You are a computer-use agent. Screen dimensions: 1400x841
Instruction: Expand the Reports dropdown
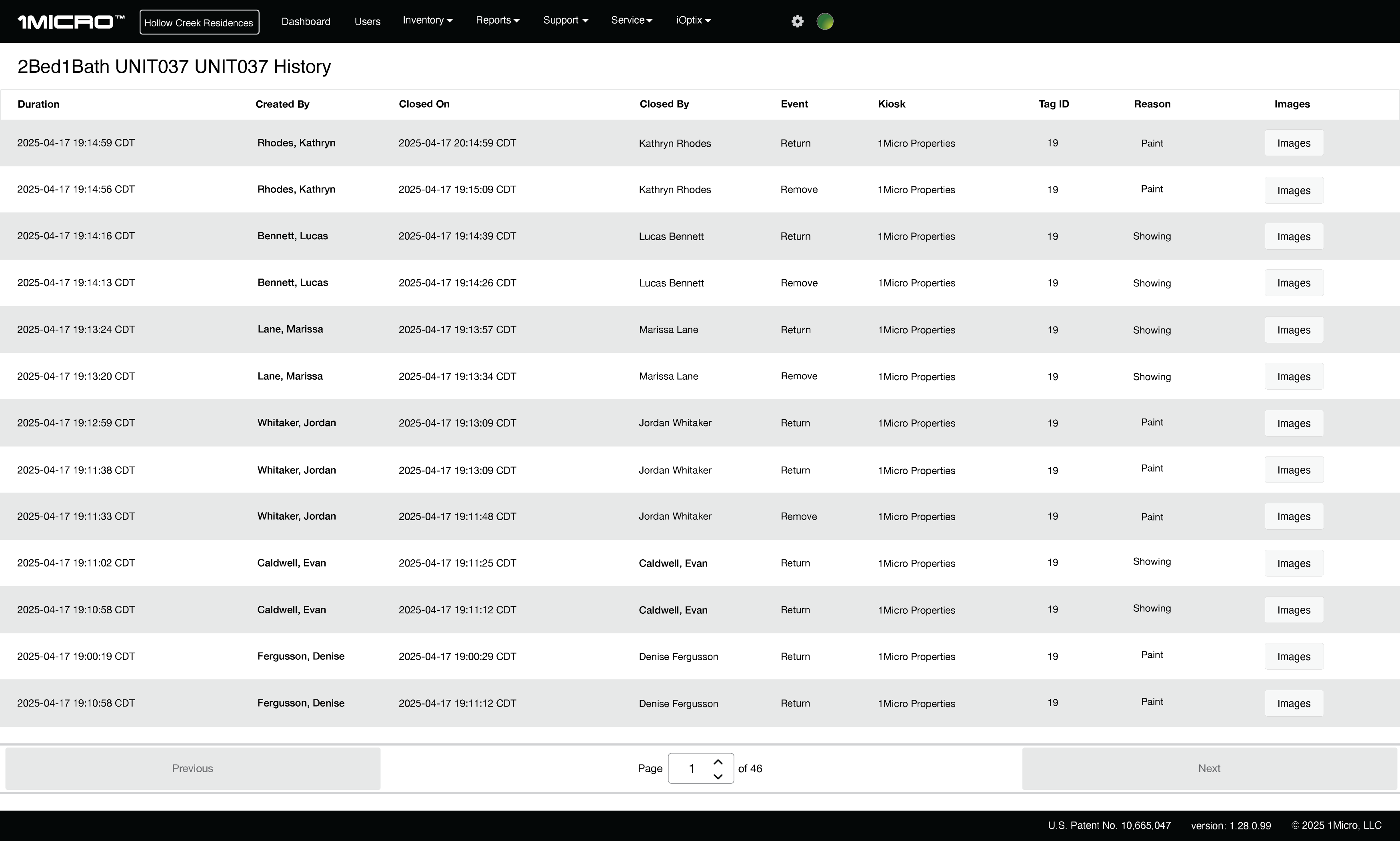pyautogui.click(x=497, y=20)
